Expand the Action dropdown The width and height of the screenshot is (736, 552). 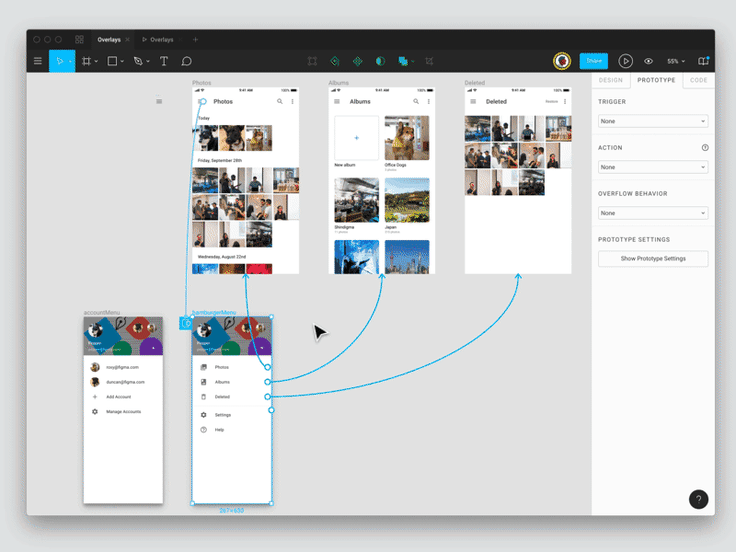652,167
